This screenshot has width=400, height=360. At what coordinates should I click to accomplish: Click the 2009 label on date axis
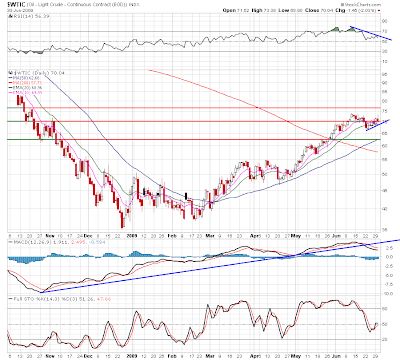coord(132,236)
